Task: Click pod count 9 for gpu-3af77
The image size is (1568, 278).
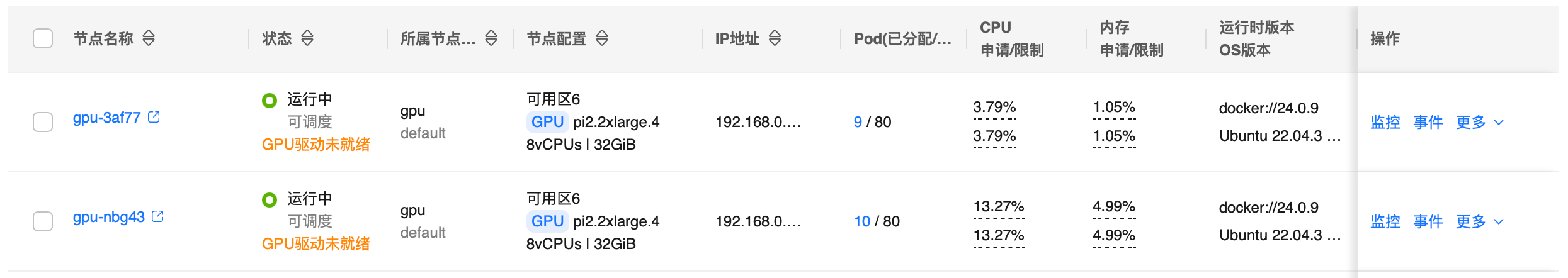Action: click(858, 122)
